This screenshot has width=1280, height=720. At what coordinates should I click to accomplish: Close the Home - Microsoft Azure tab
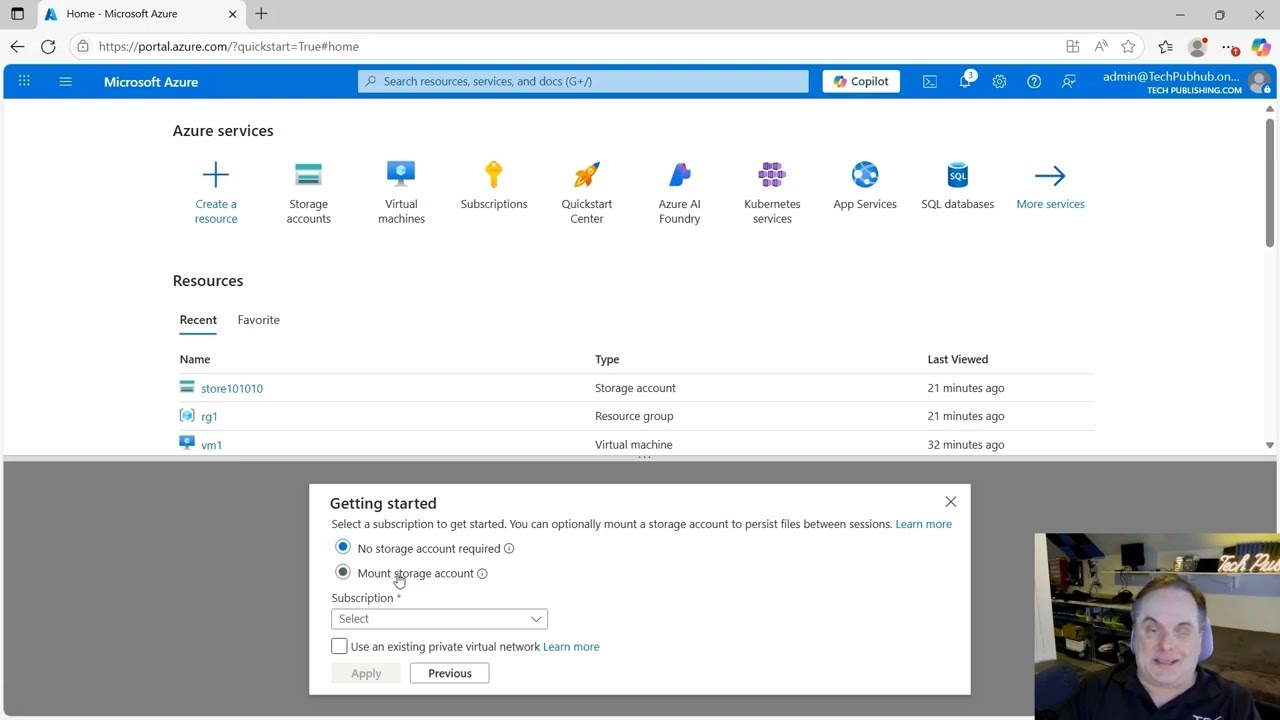233,14
